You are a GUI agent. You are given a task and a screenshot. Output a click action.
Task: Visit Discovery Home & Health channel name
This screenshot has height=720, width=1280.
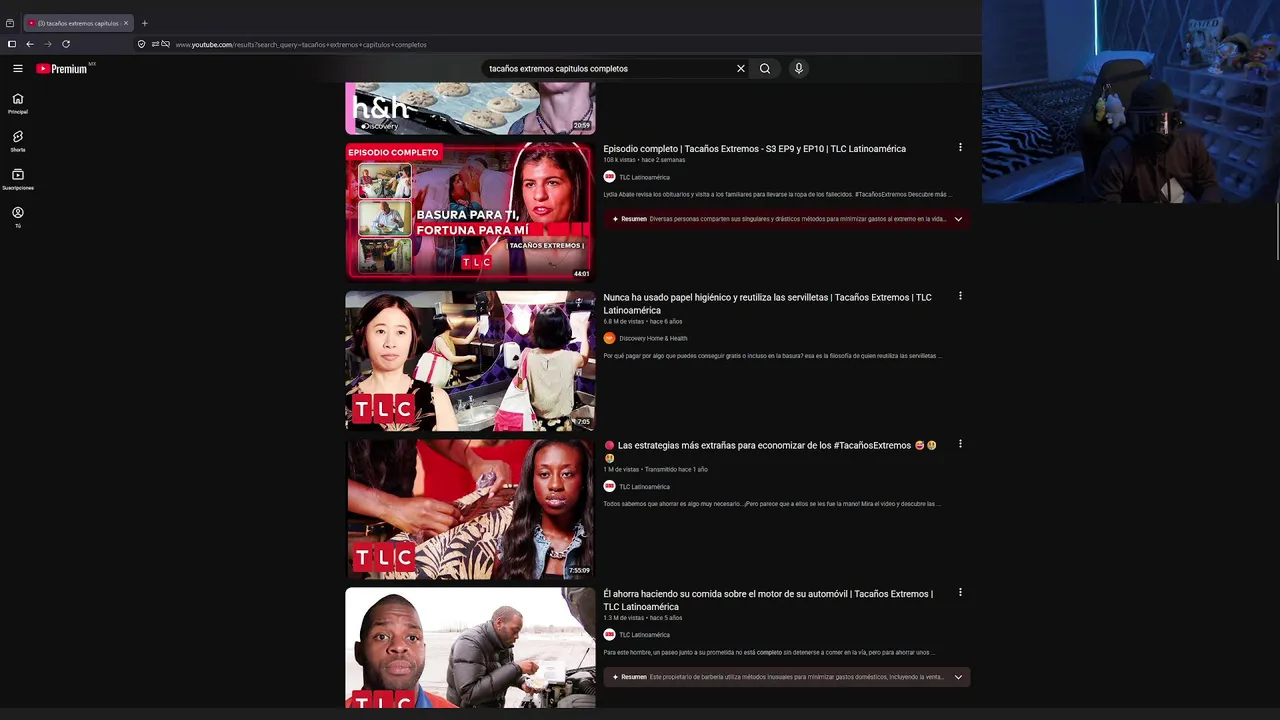[x=653, y=338]
